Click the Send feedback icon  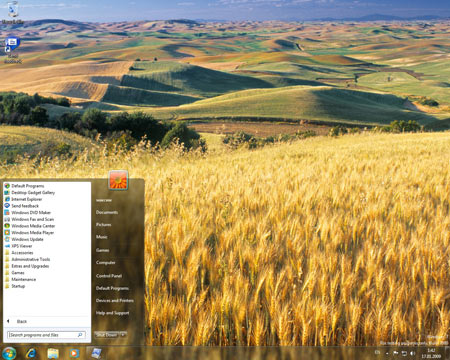[7, 206]
